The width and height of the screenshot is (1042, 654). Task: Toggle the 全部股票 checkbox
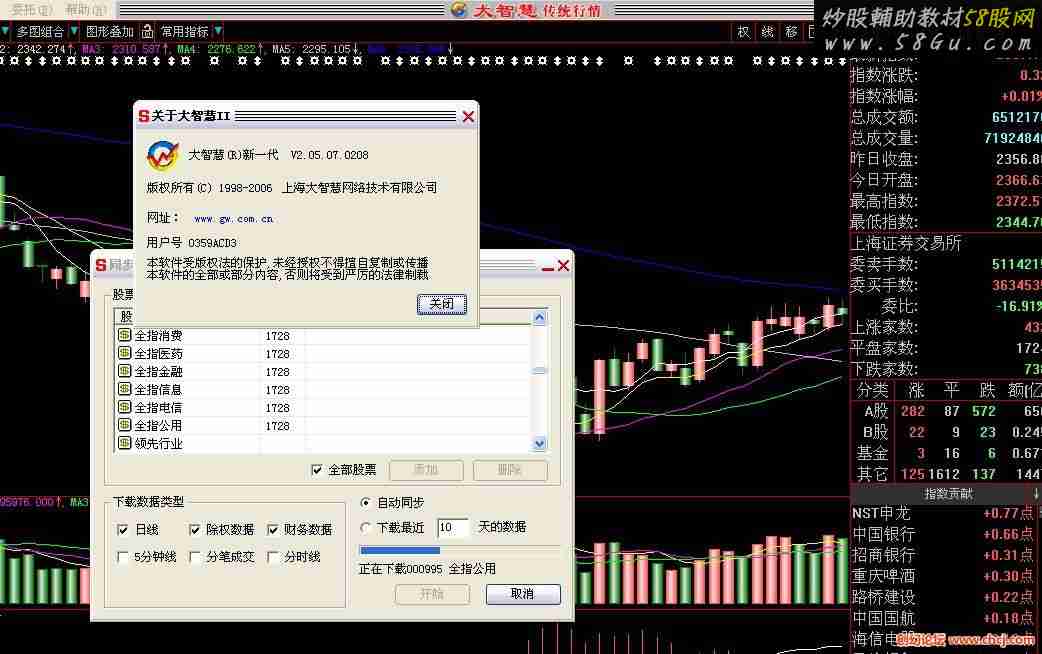pyautogui.click(x=317, y=470)
